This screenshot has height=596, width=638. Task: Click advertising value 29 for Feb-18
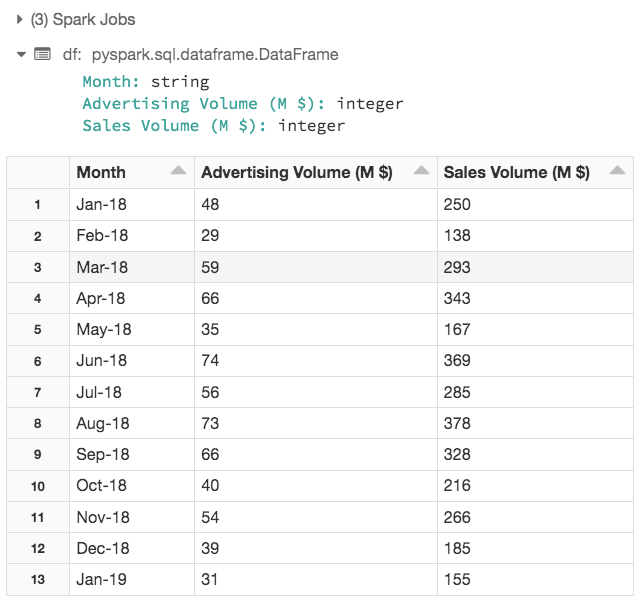coord(210,236)
